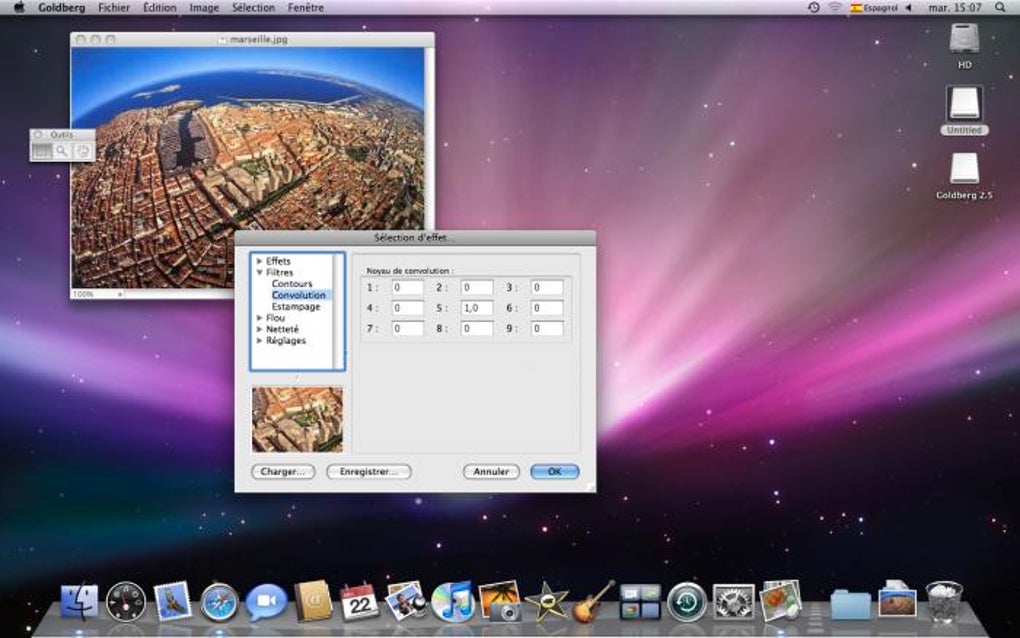Collapse the Filtres category triangle
The image size is (1020, 638).
pos(260,272)
